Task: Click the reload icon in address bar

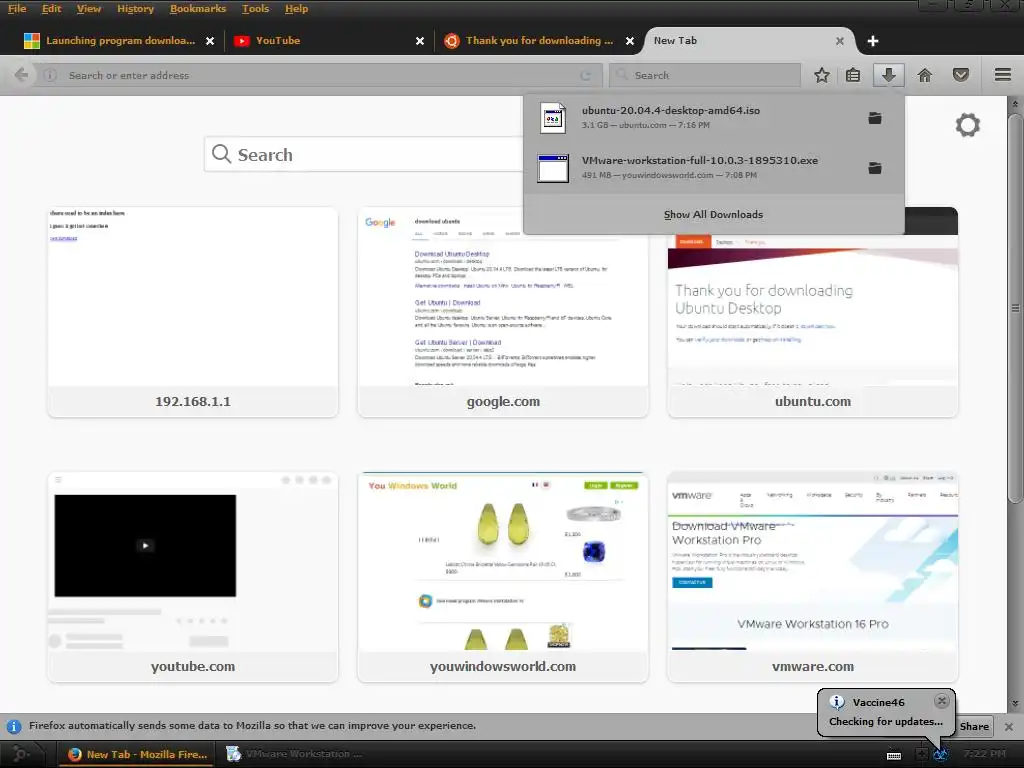Action: pyautogui.click(x=586, y=76)
